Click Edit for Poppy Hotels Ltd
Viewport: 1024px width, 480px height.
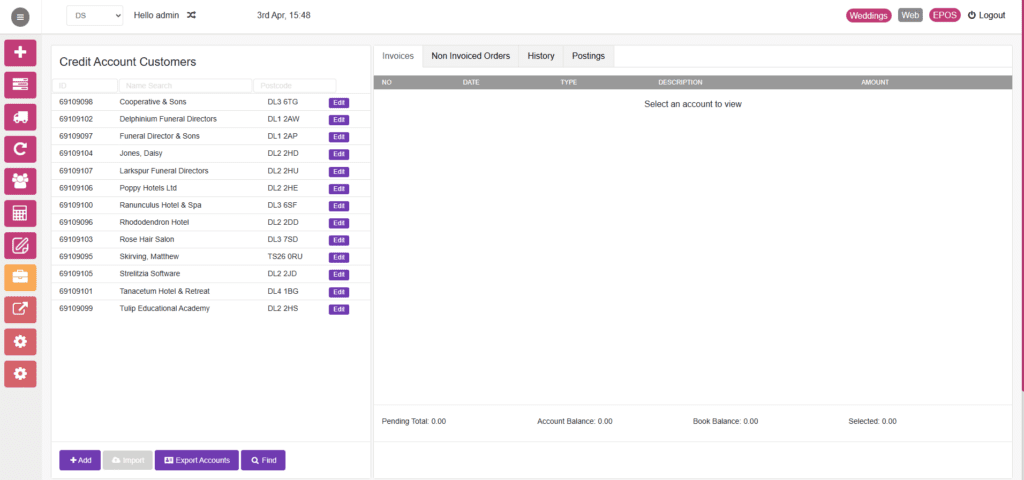point(338,189)
